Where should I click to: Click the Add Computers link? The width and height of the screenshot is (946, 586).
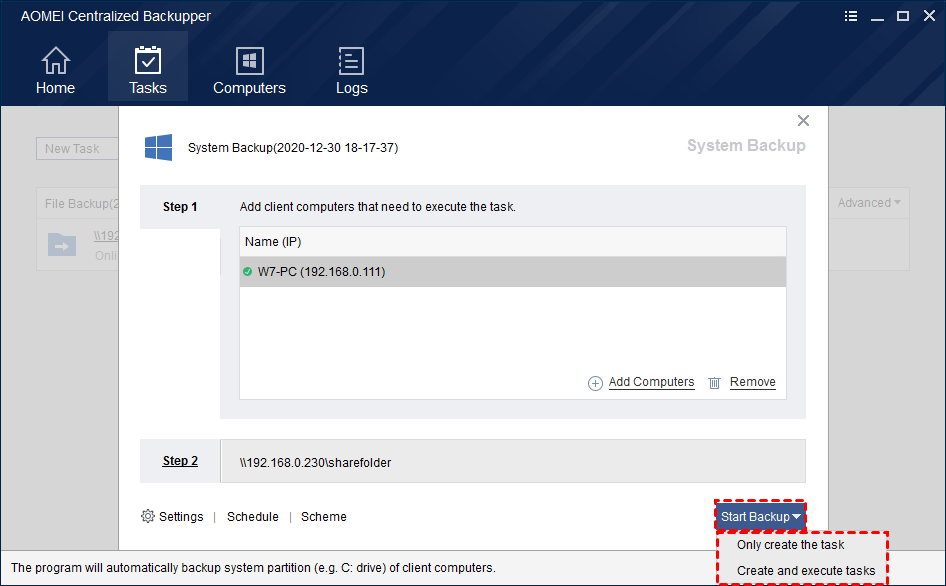click(x=651, y=382)
